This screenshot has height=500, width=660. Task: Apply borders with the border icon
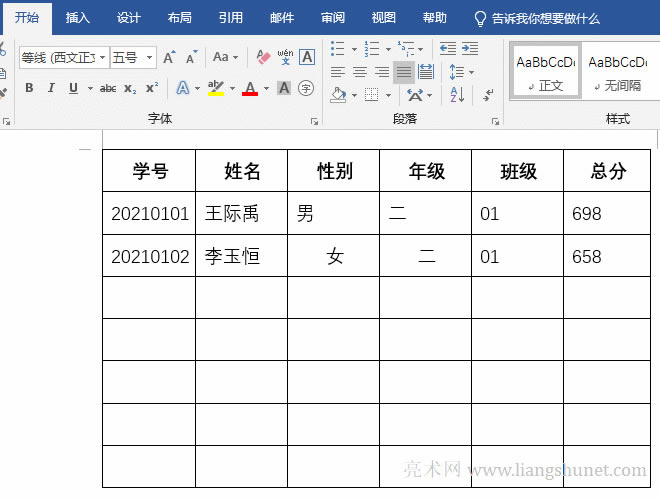click(371, 95)
